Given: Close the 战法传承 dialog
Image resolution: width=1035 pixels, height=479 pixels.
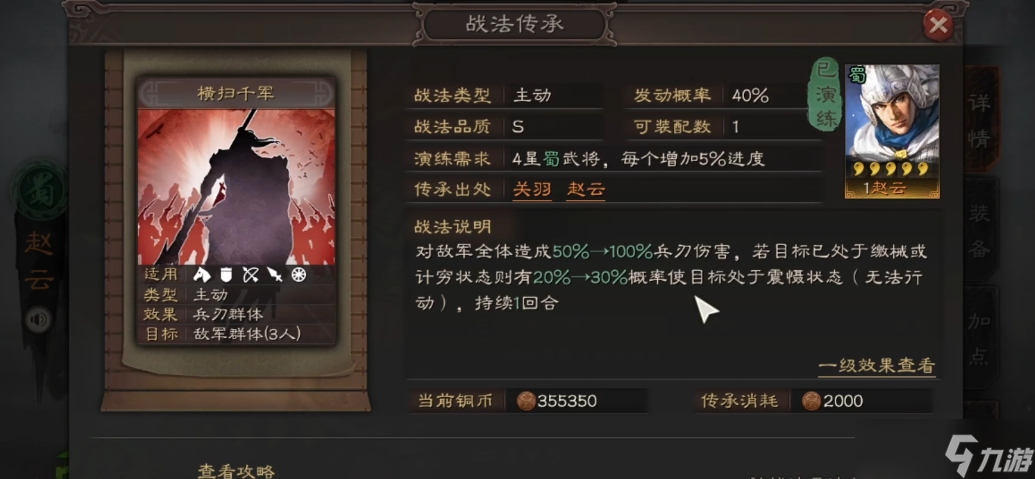Looking at the screenshot, I should 937,26.
